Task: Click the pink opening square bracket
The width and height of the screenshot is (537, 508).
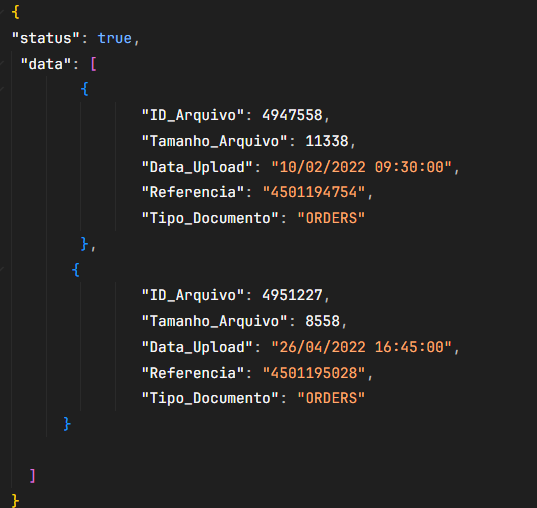Action: click(93, 64)
